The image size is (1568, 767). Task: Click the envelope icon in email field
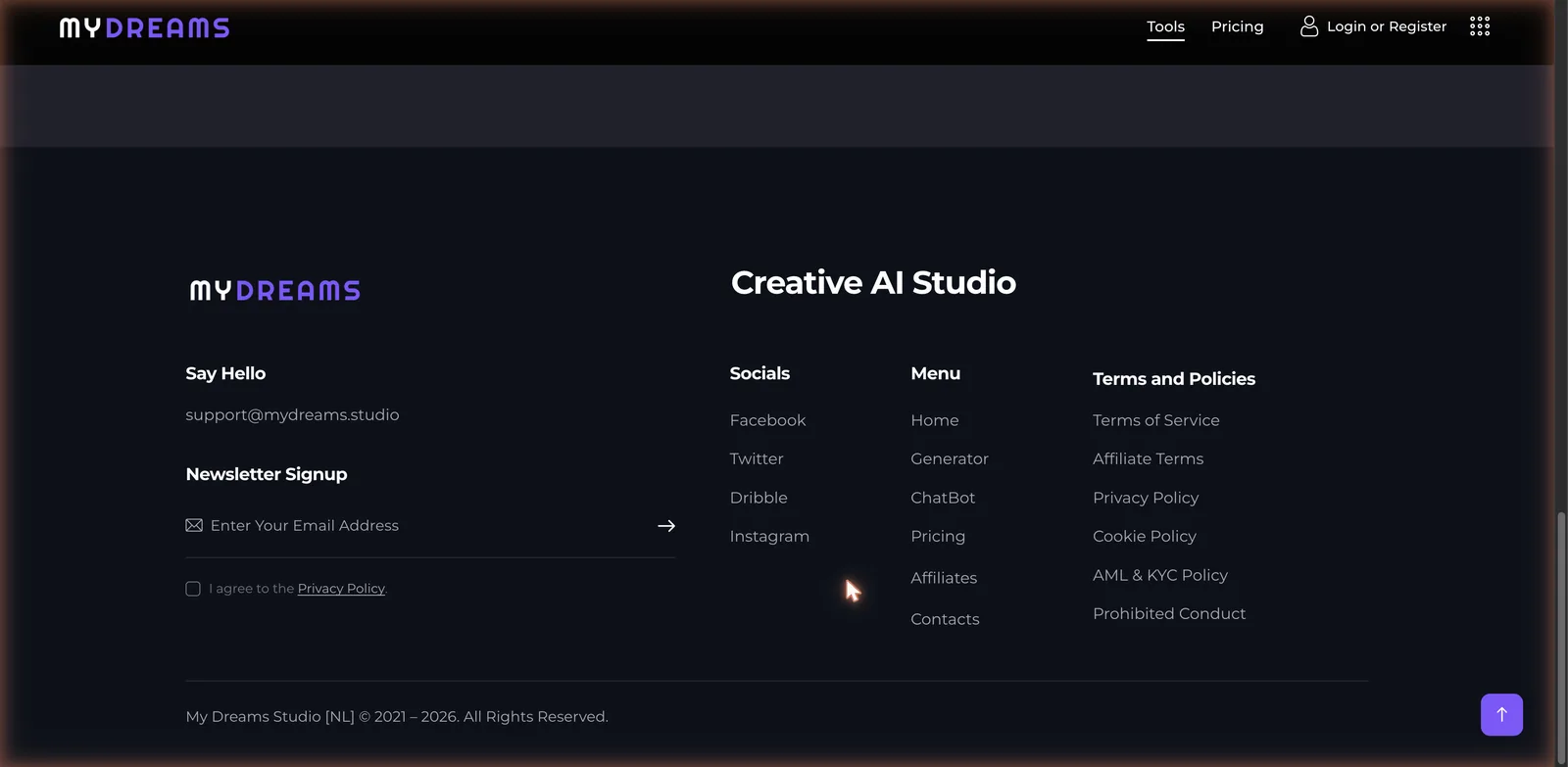click(x=194, y=526)
